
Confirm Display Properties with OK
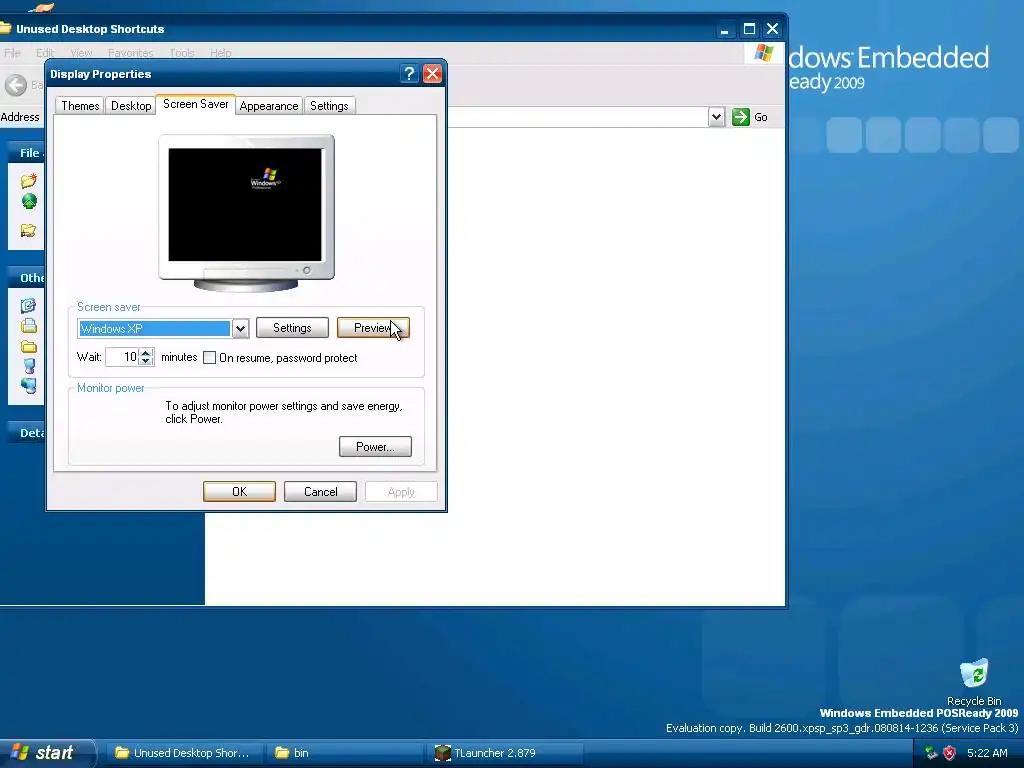tap(239, 492)
